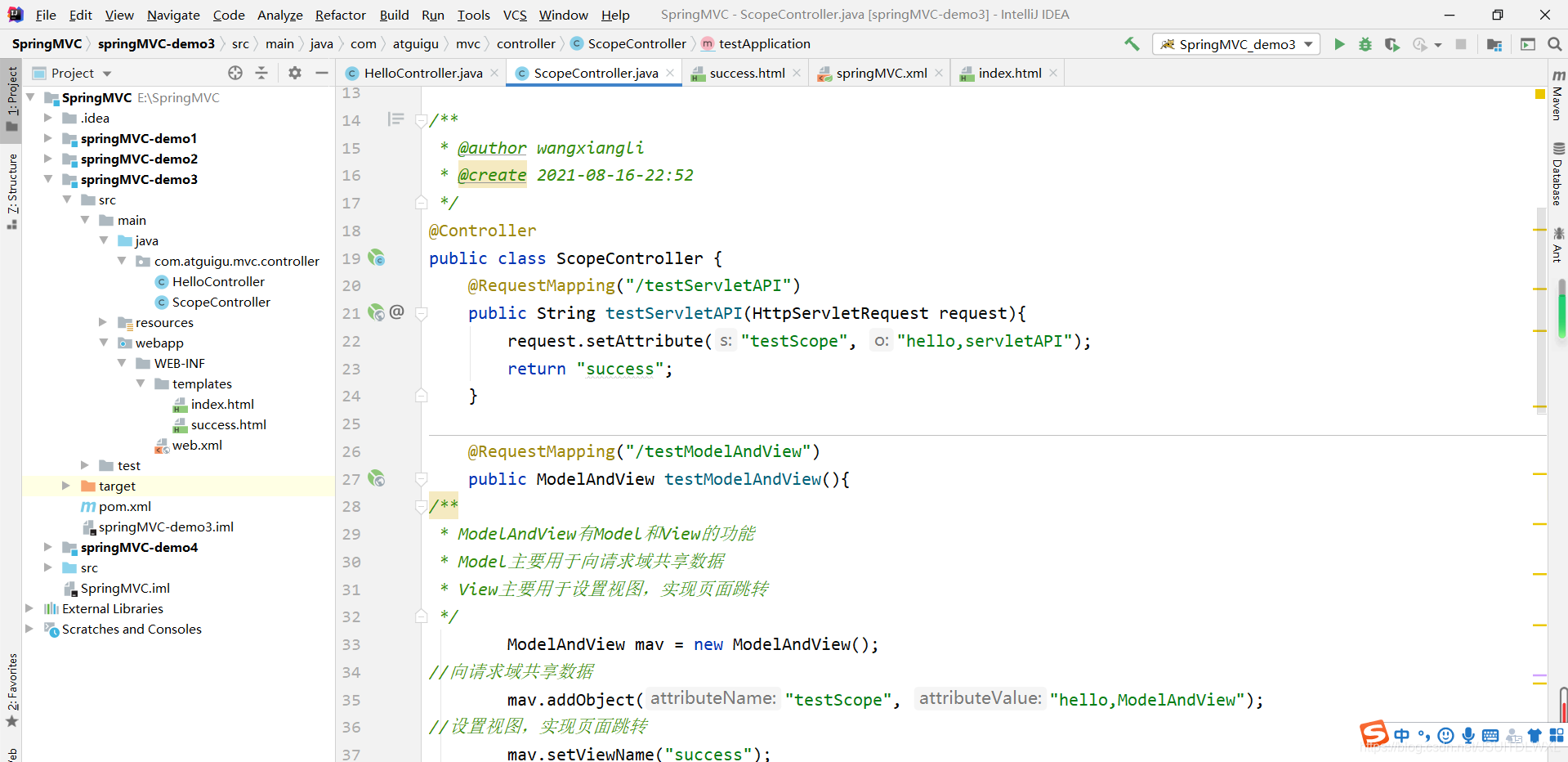Open the Maven tool window
Viewport: 1568px width, 762px height.
(x=1557, y=96)
